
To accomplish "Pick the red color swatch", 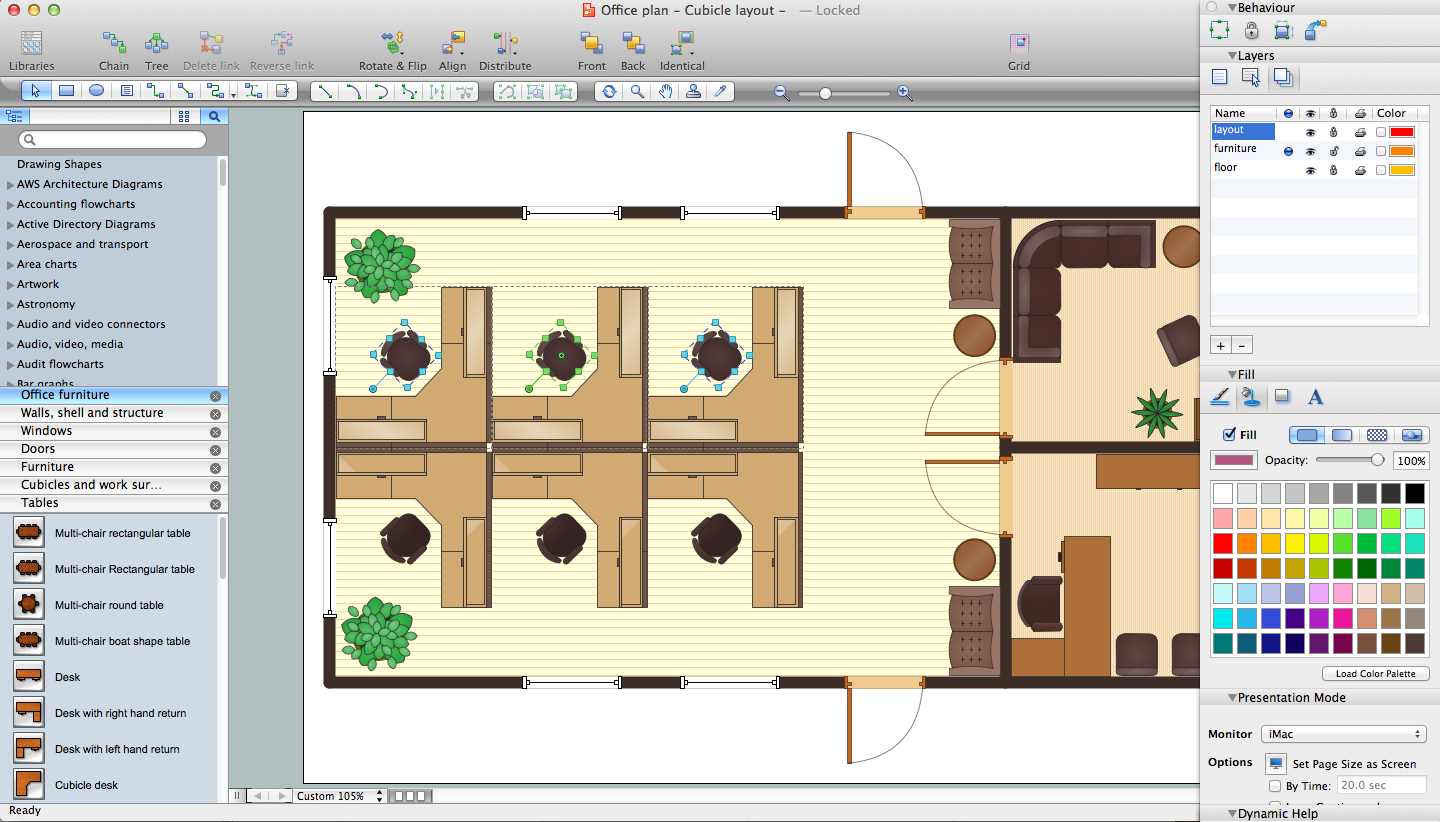I will coord(1223,543).
